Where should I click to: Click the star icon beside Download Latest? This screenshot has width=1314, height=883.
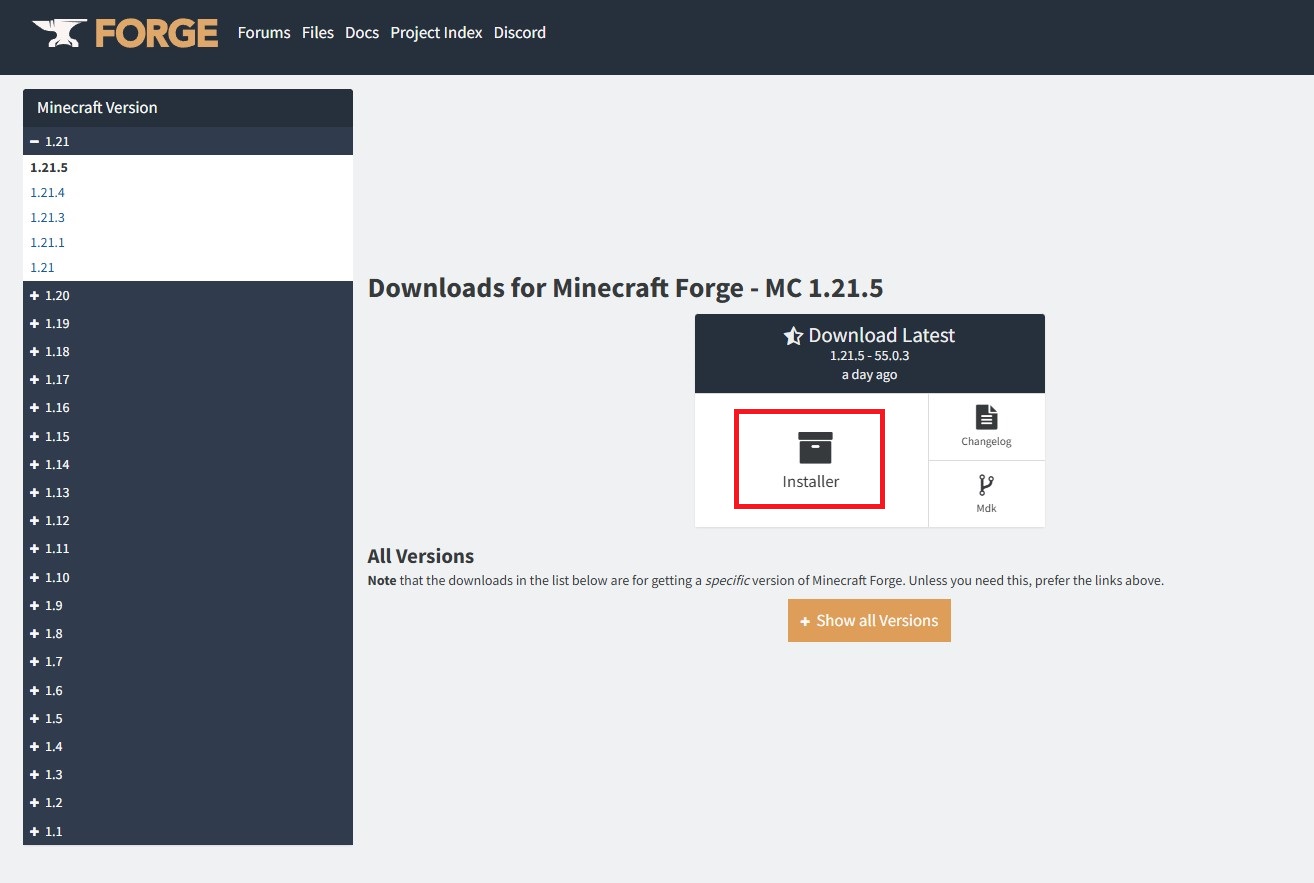tap(793, 336)
